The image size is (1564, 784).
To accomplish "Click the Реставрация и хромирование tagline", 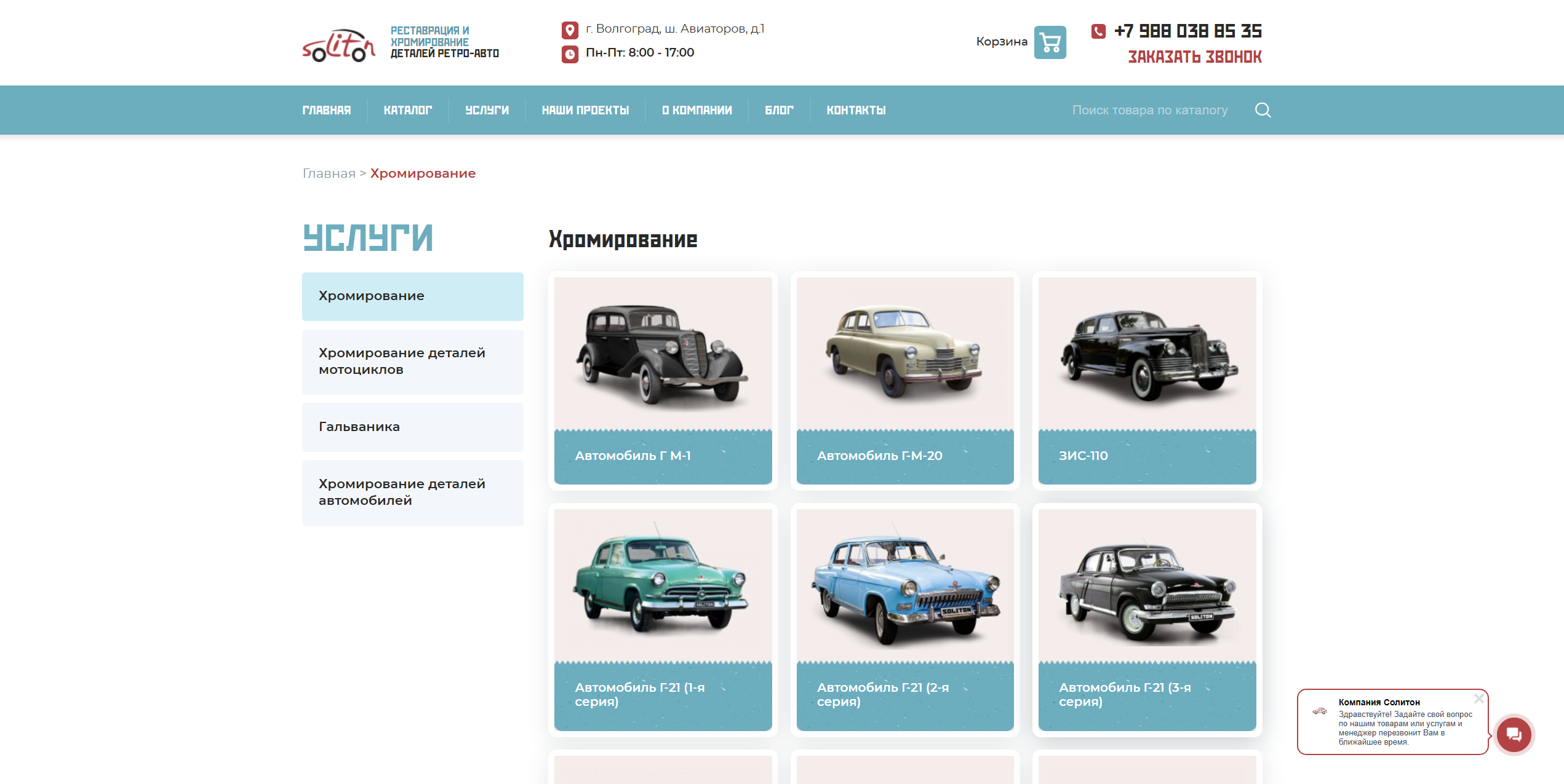I will point(444,42).
